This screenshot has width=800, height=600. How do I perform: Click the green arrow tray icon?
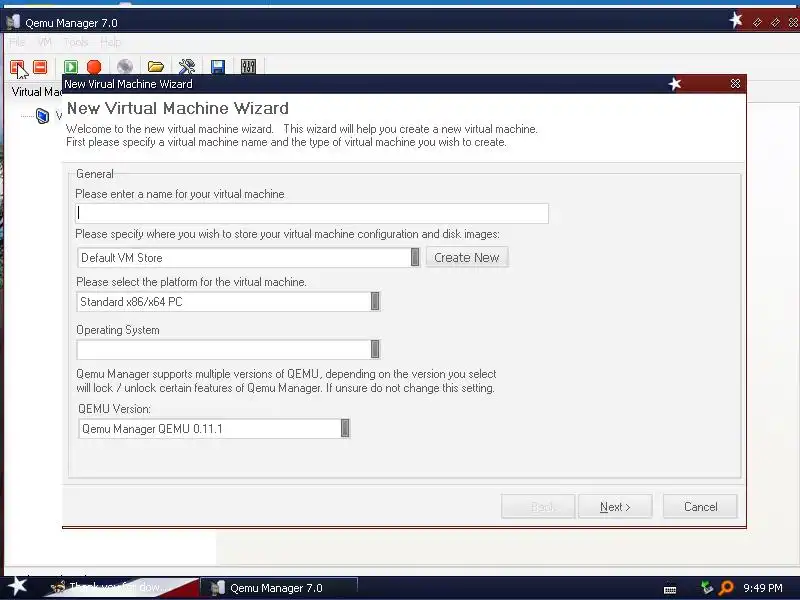[706, 588]
